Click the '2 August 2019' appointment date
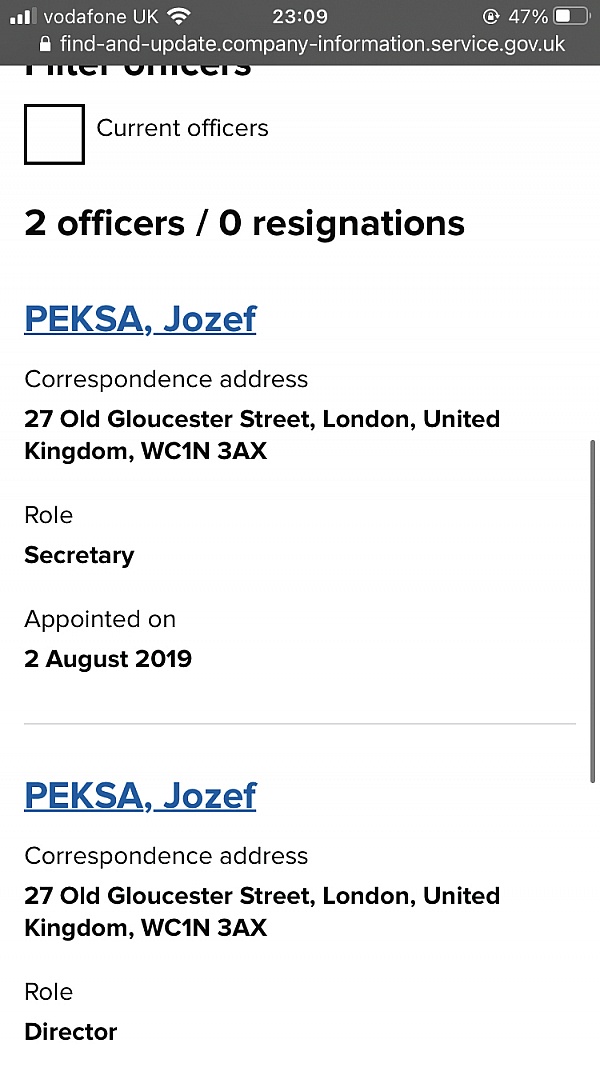This screenshot has height=1067, width=600. tap(108, 659)
